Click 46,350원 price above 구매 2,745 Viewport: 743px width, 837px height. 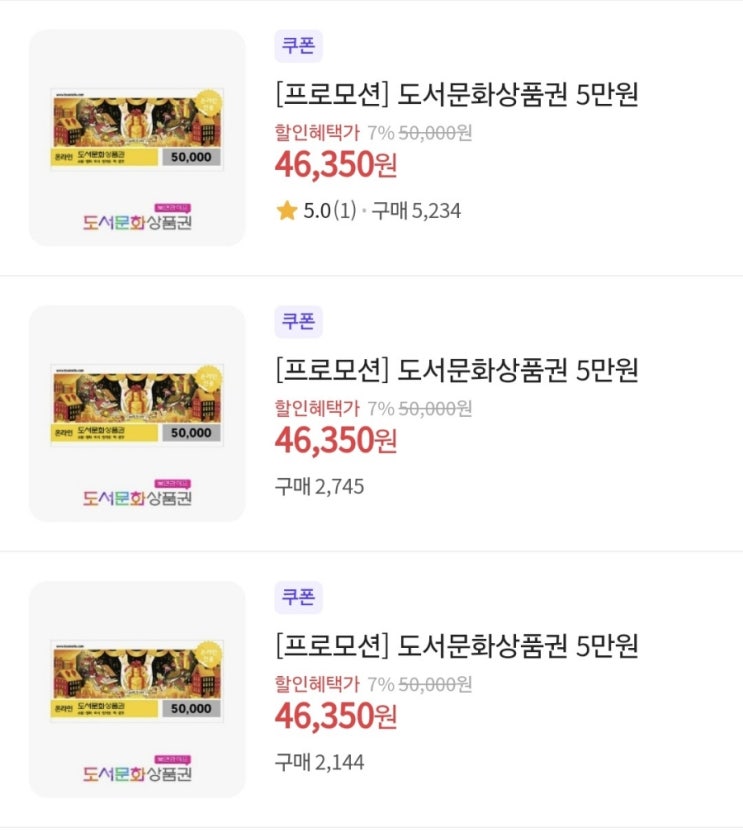336,439
